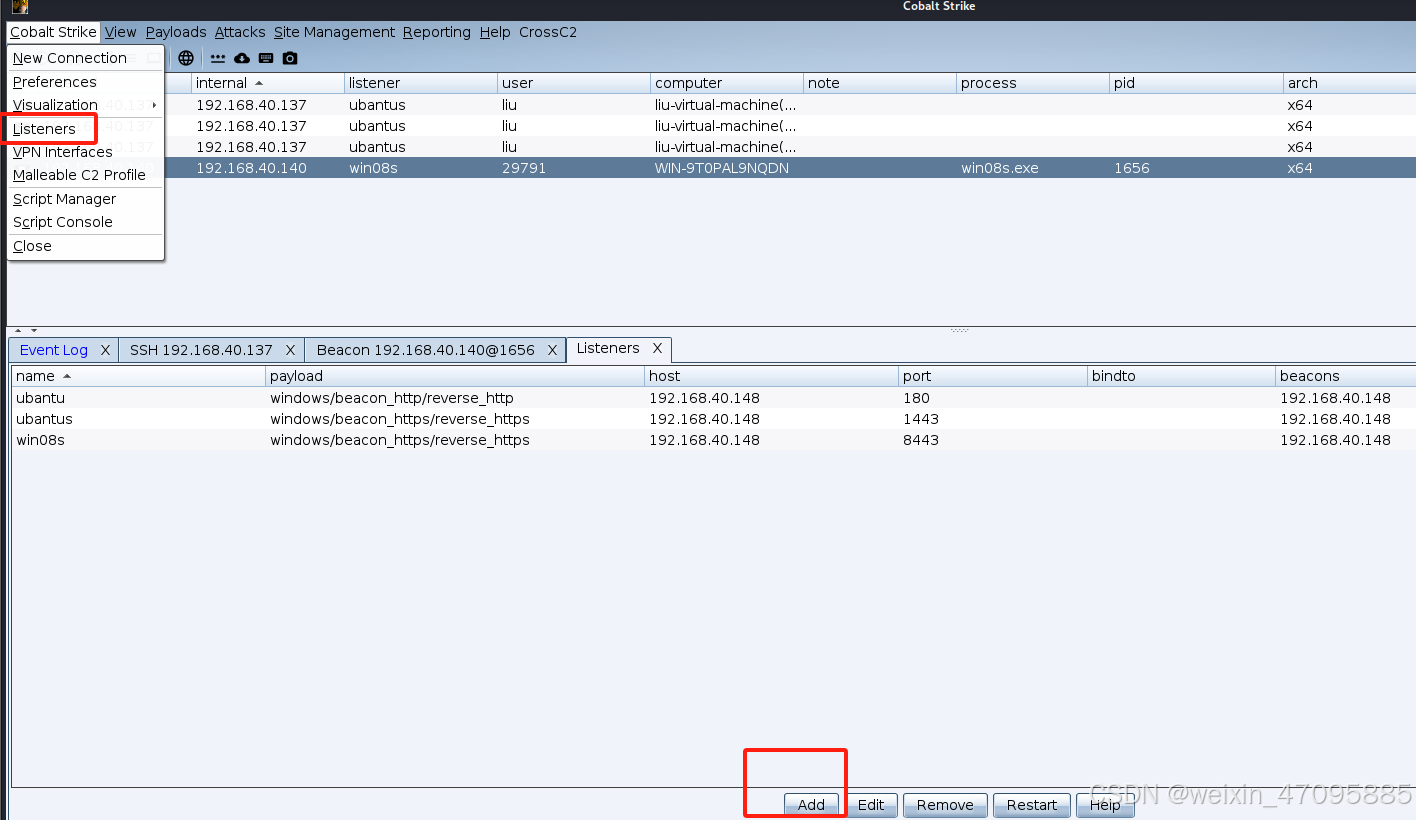
Task: Sort sessions by the computer column header
Action: [726, 83]
